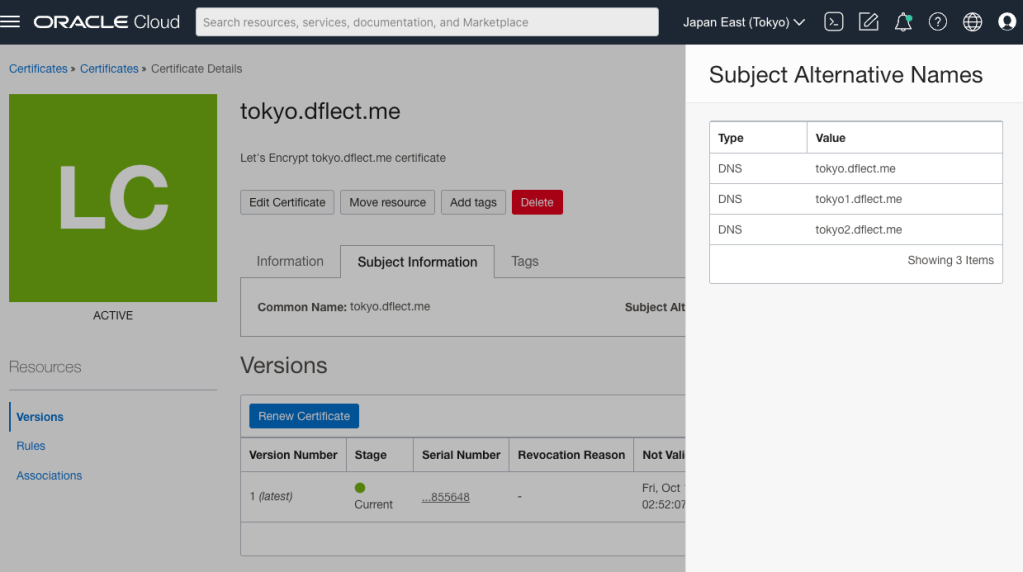Click the Oracle Cloud logo

tap(107, 22)
